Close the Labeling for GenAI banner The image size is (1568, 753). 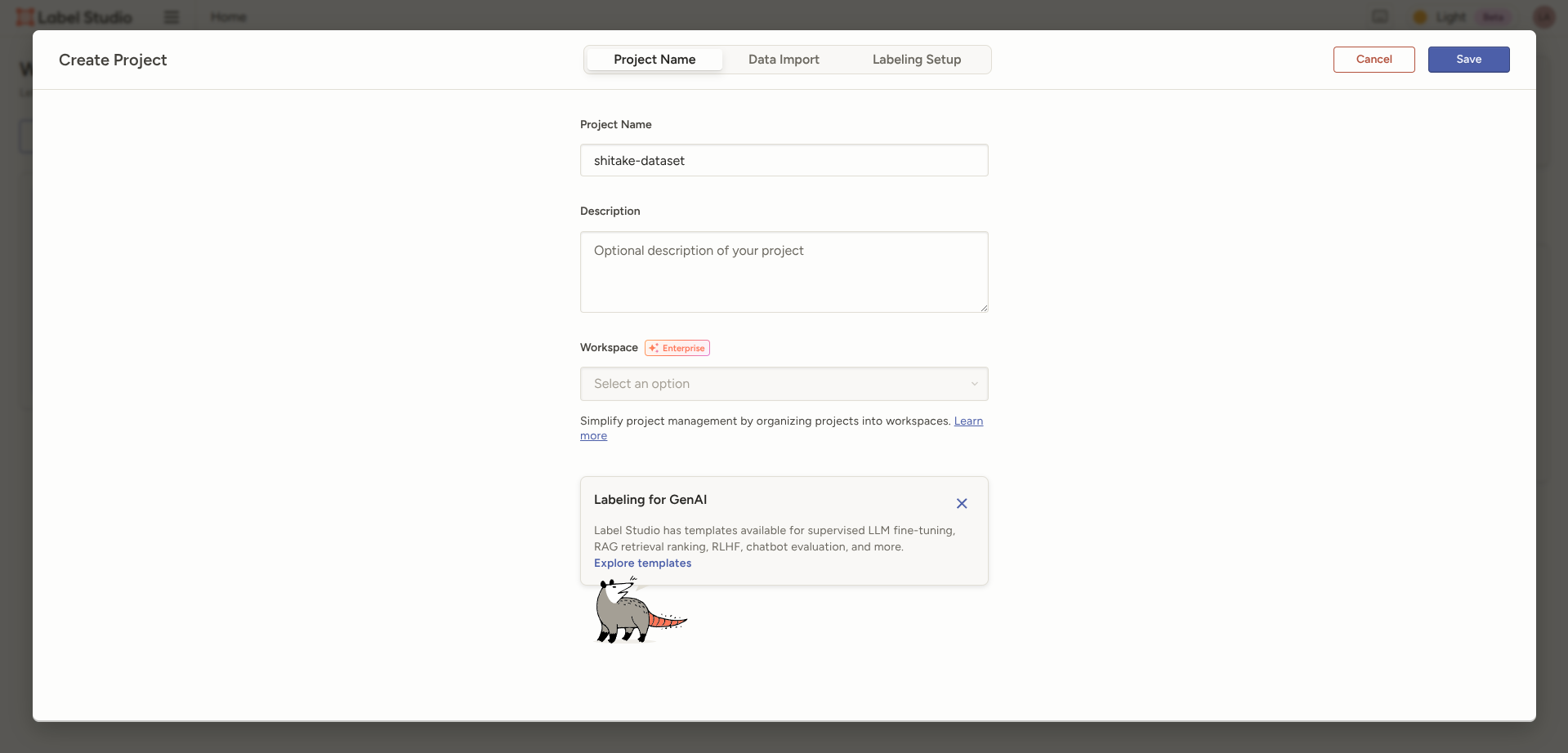tap(962, 504)
